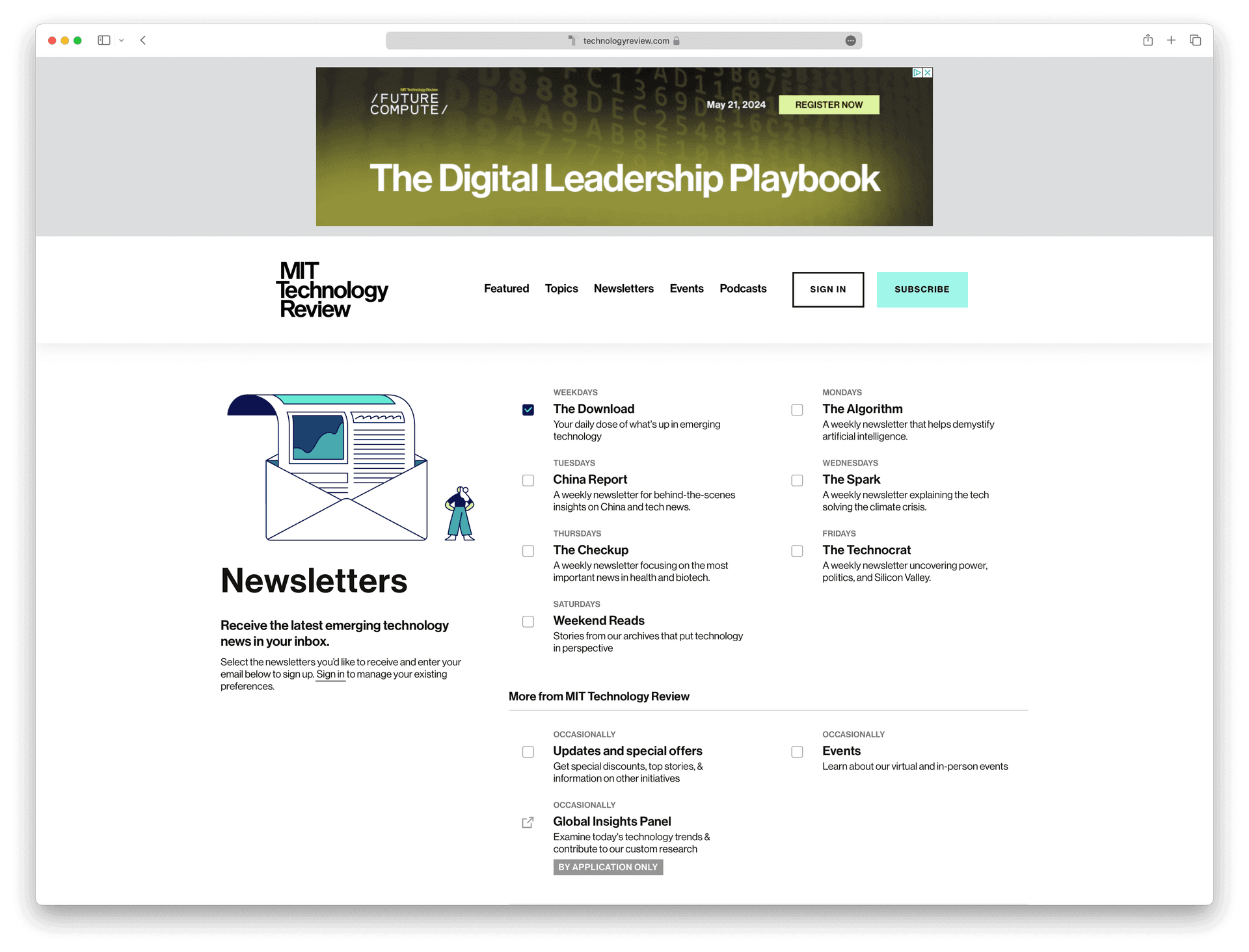Click the address bar lock icon
The width and height of the screenshot is (1249, 952).
pyautogui.click(x=677, y=41)
